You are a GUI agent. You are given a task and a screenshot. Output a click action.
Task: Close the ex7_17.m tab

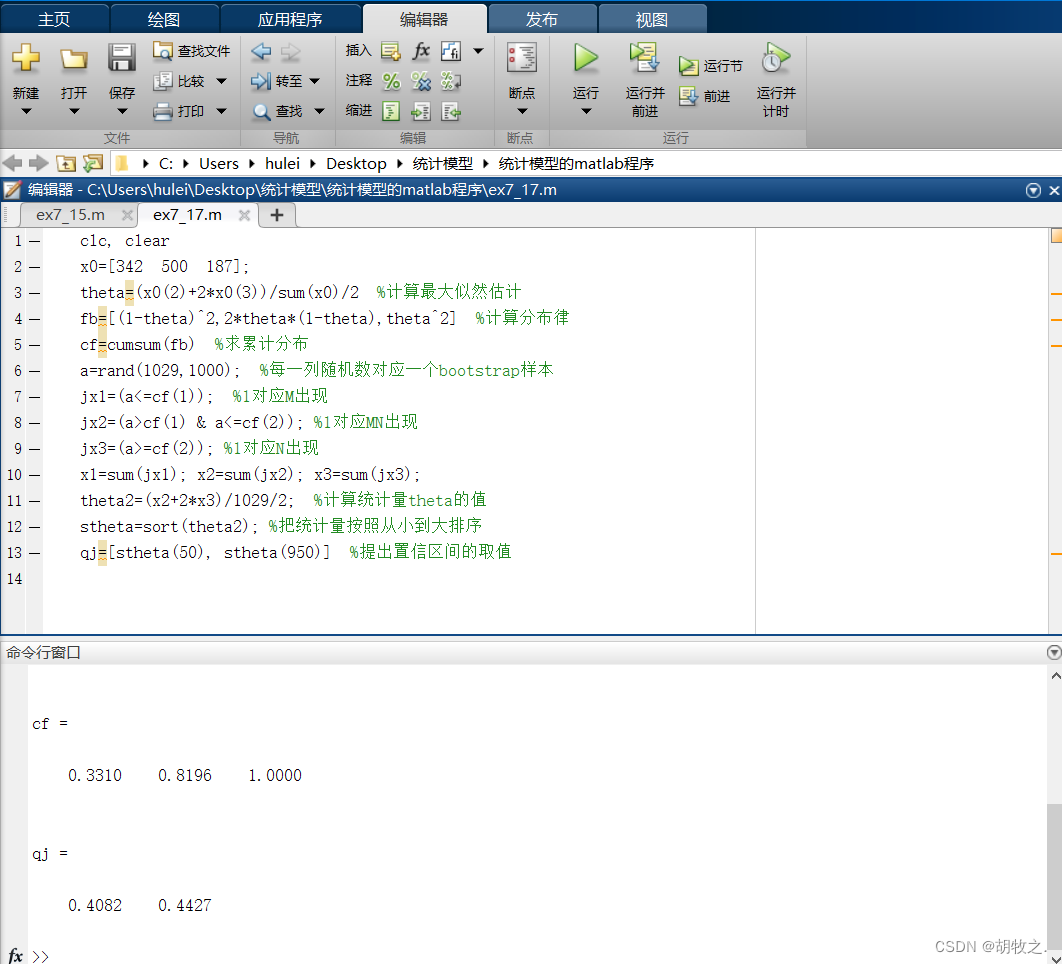click(245, 215)
